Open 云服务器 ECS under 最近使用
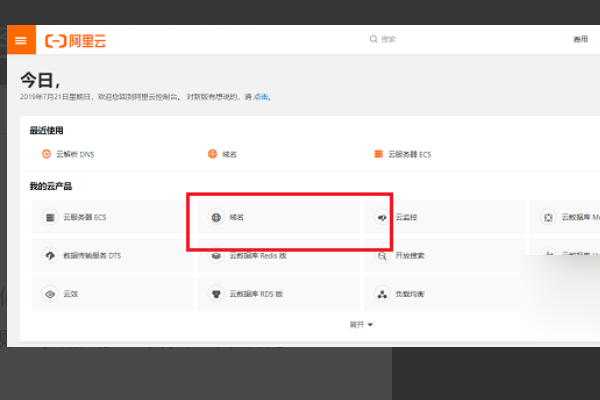The image size is (600, 400). (x=409, y=154)
